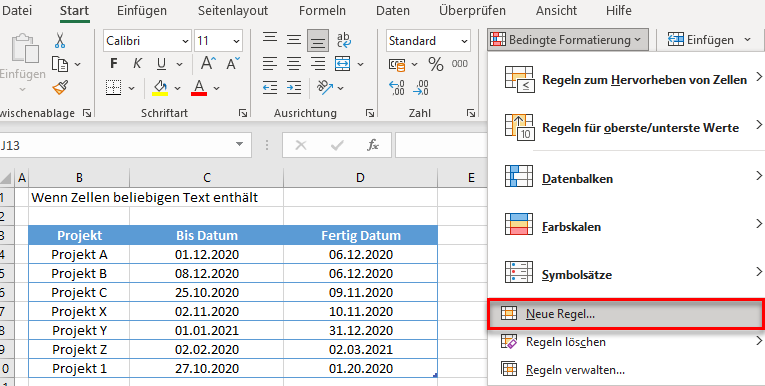Decrease decimal places icon

point(421,88)
